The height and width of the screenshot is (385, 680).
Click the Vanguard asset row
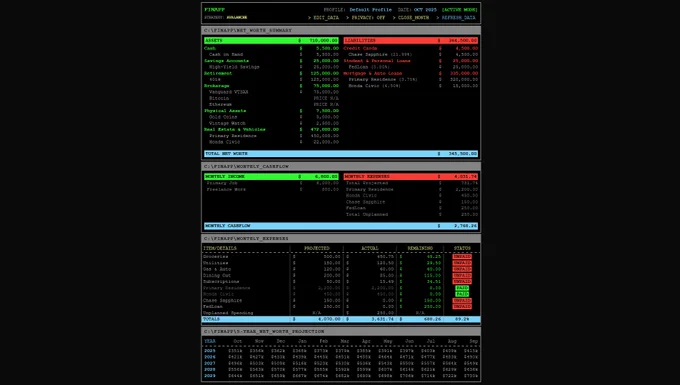(x=271, y=92)
